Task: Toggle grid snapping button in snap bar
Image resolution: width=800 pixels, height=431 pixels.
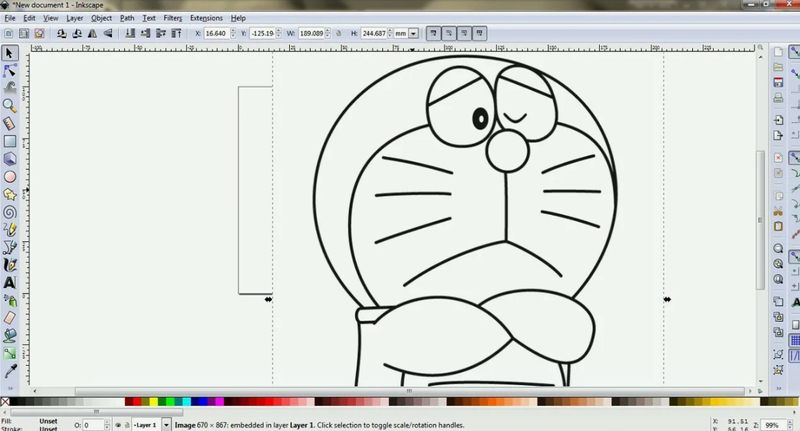Action: click(x=795, y=340)
